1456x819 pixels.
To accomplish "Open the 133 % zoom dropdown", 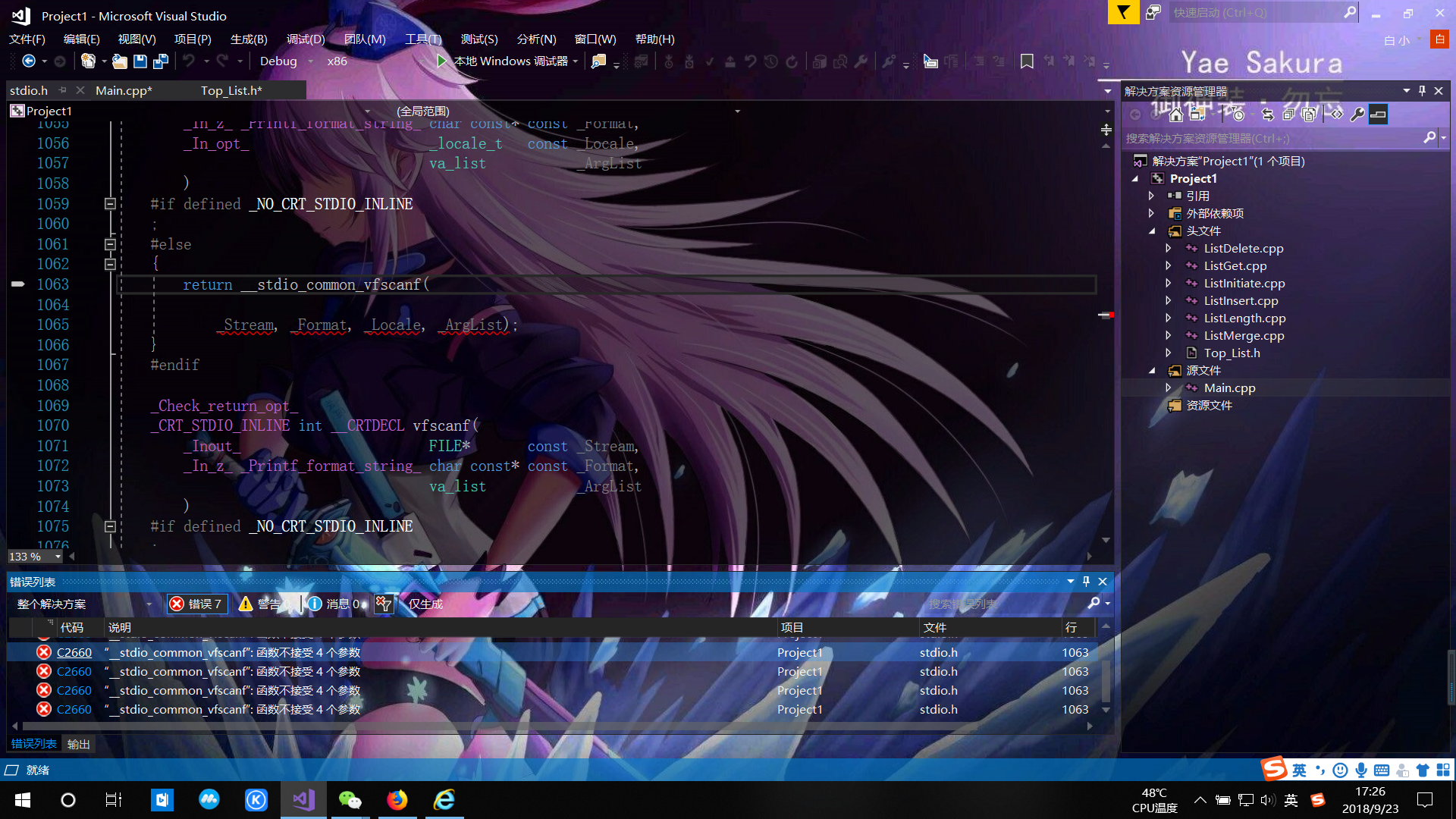I will (x=35, y=557).
